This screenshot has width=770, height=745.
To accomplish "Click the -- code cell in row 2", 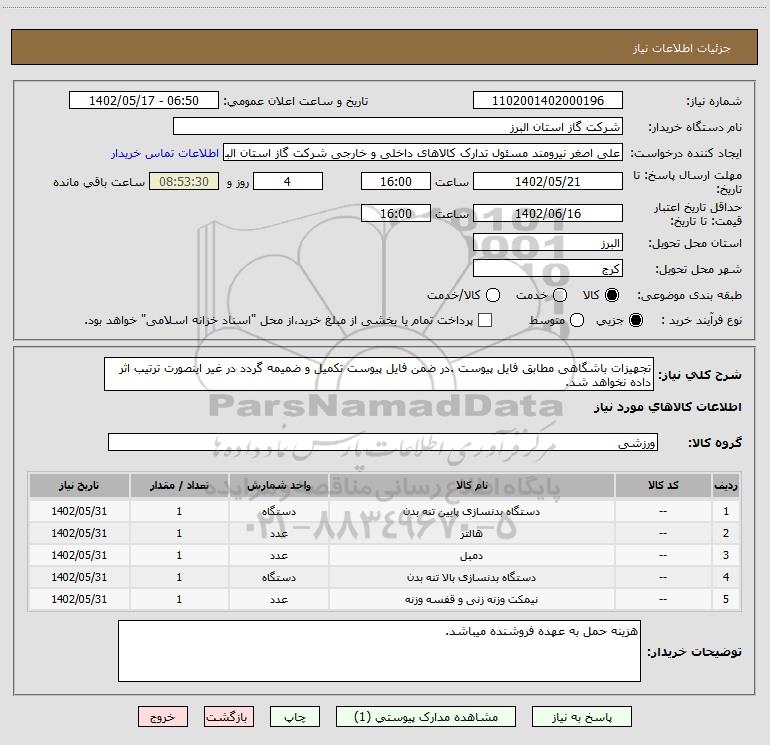I will click(x=663, y=533).
